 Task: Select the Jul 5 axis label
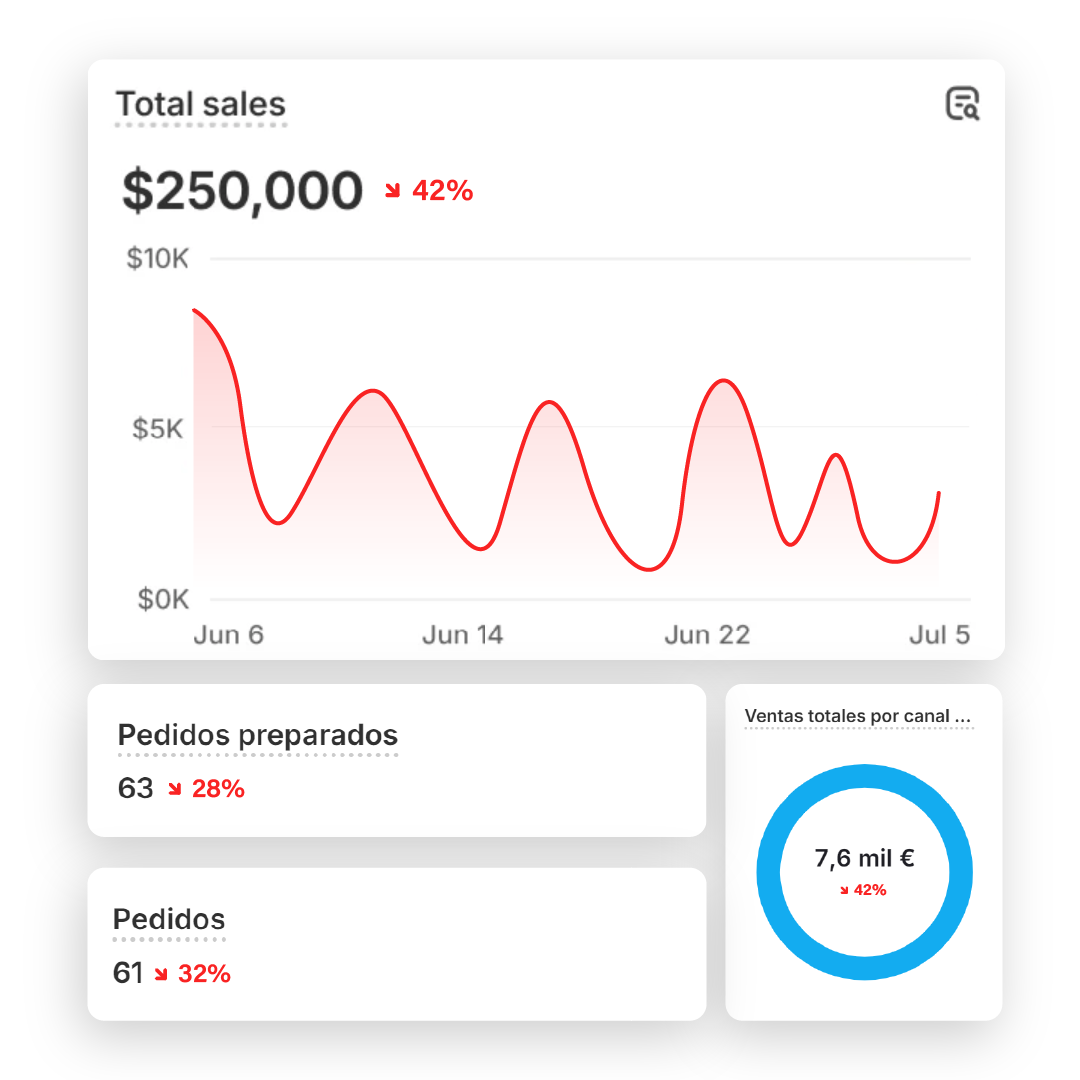pos(939,635)
